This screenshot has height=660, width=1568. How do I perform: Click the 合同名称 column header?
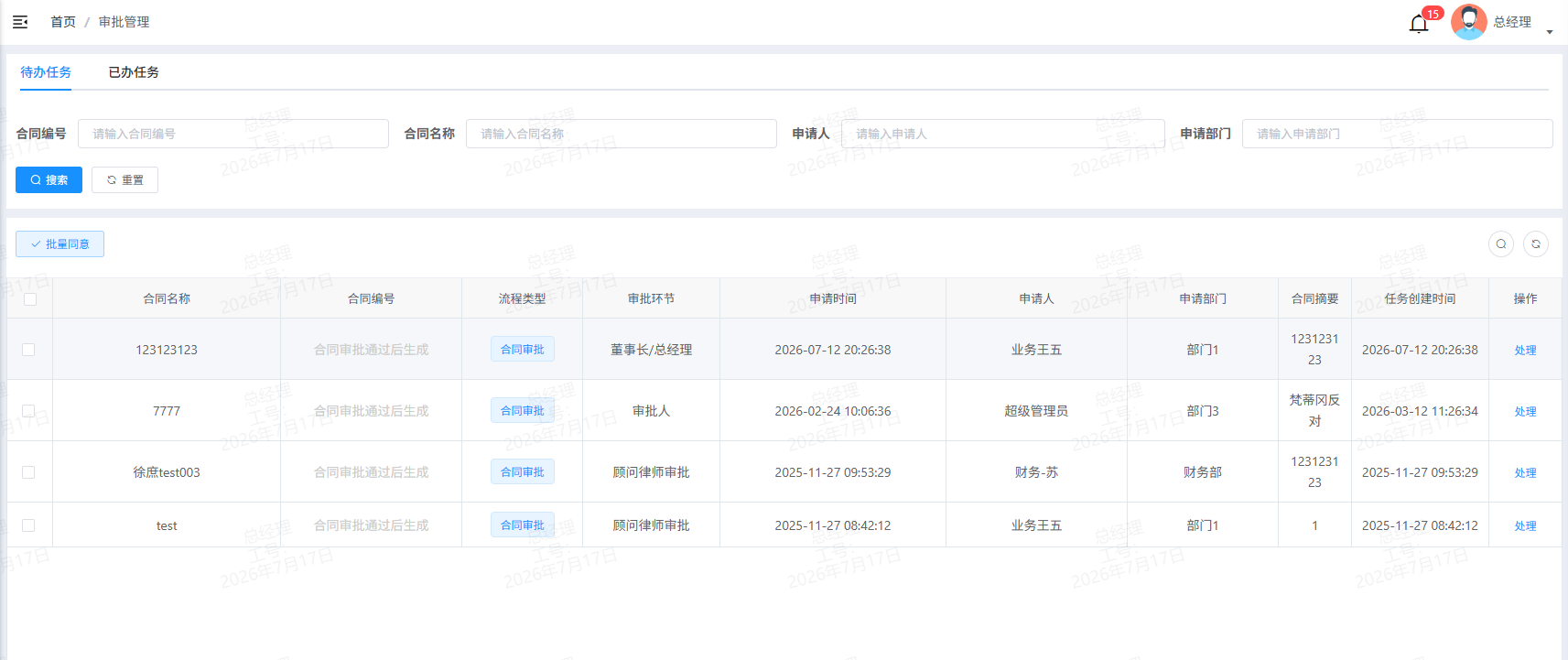pos(167,298)
